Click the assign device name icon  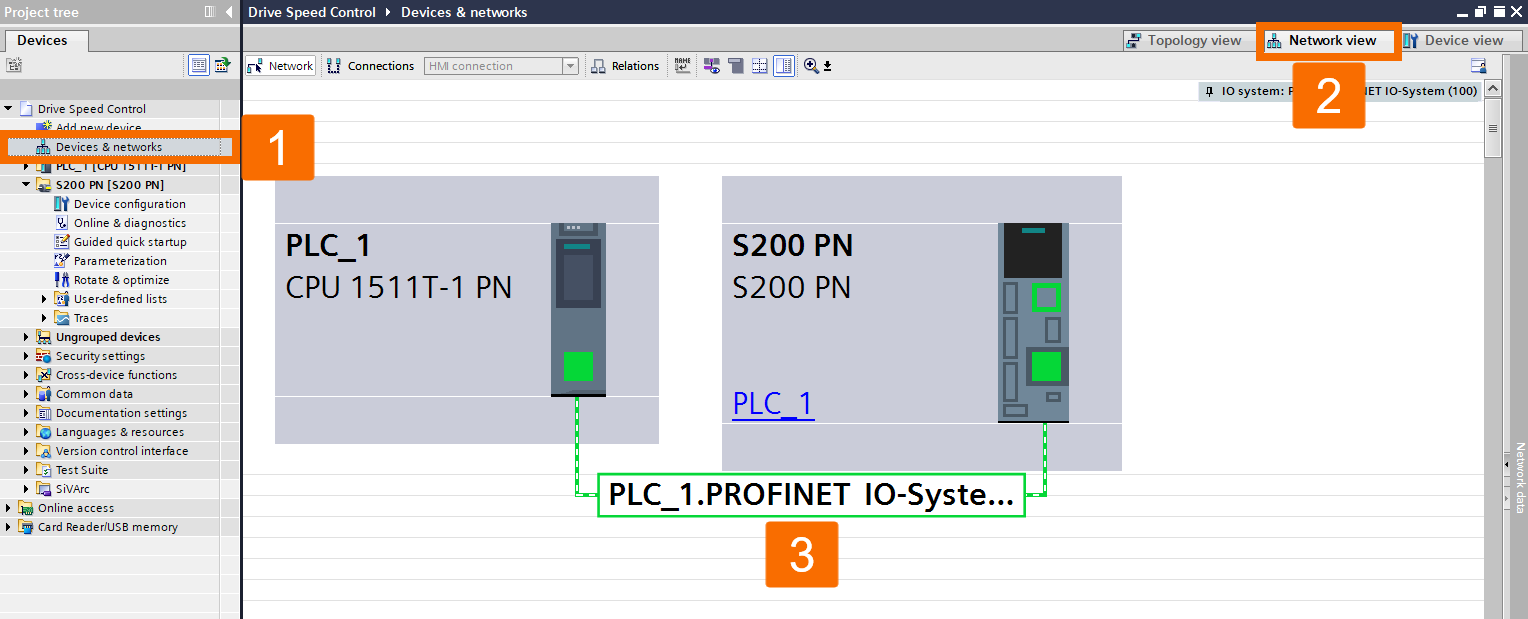[682, 66]
